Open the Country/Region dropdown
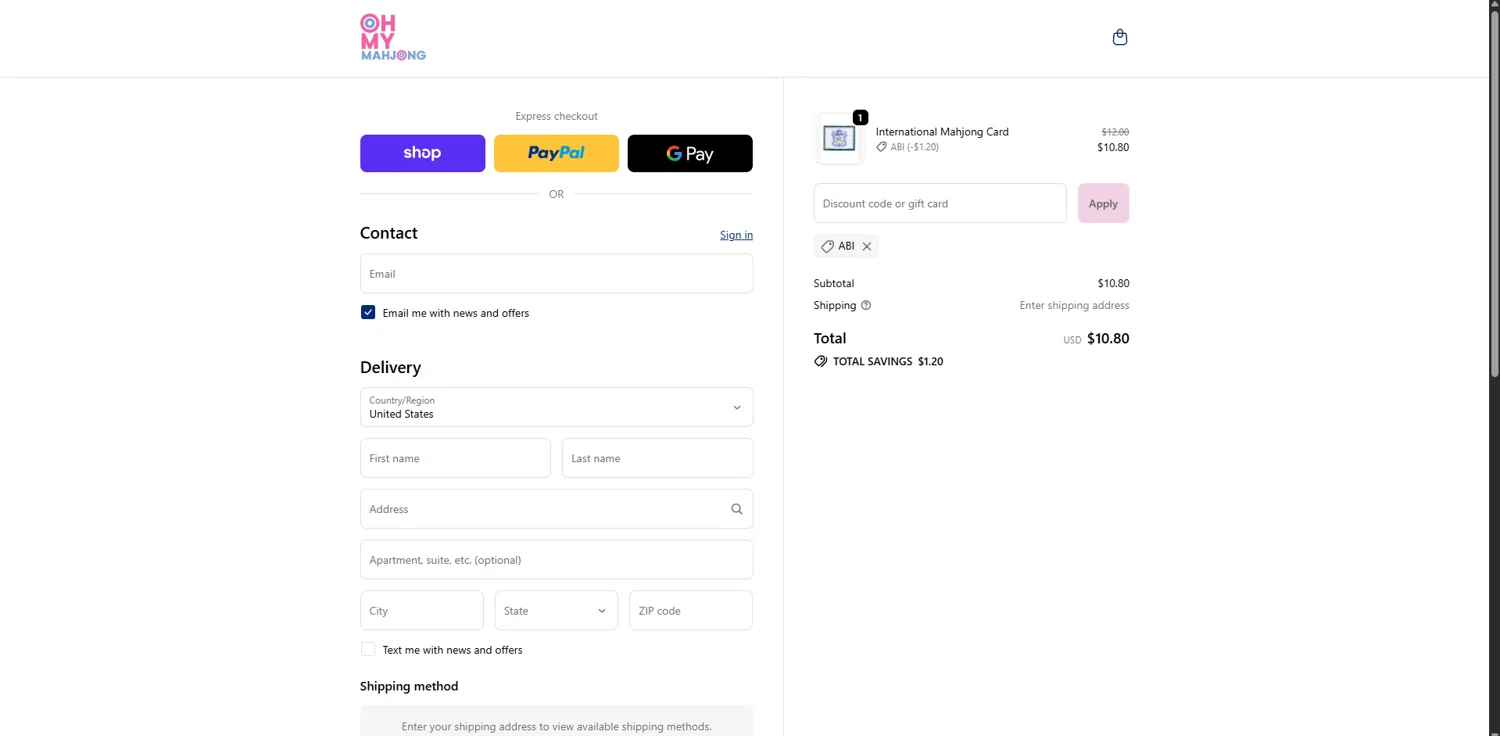This screenshot has height=736, width=1500. pos(556,407)
